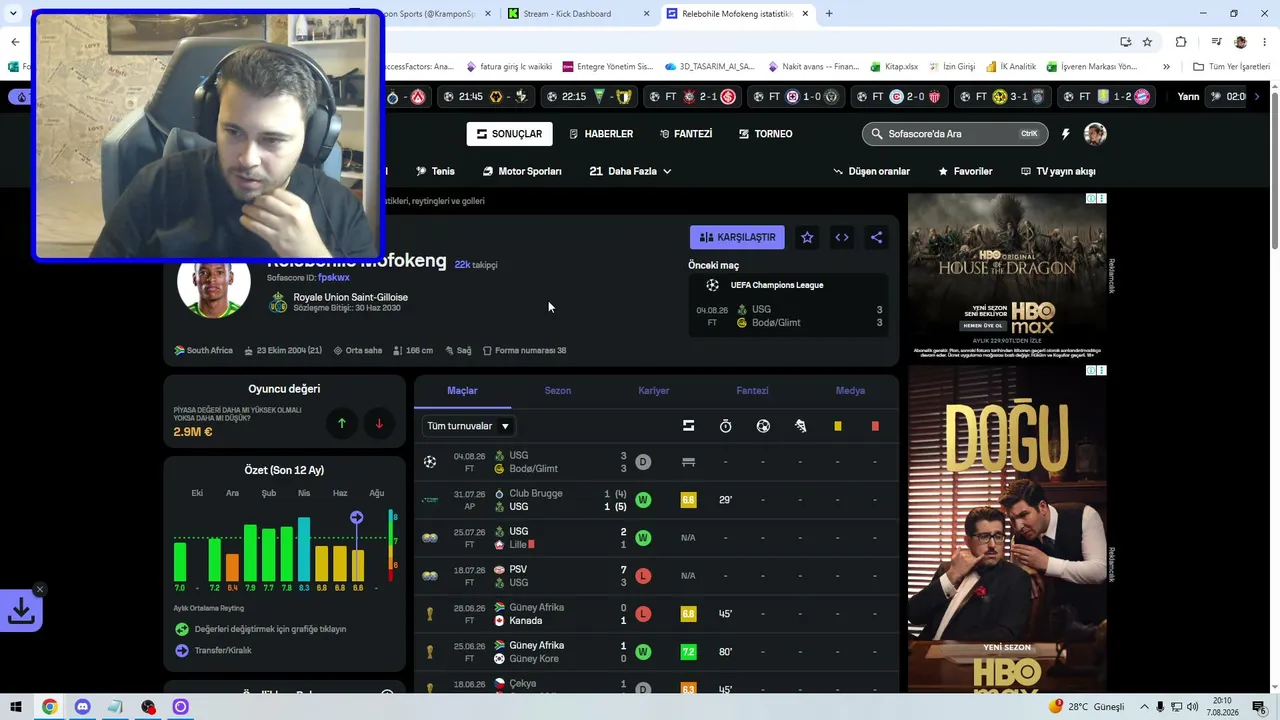Open the finished match chip showing 3-1
The height and width of the screenshot is (720, 1280).
pos(1002,97)
